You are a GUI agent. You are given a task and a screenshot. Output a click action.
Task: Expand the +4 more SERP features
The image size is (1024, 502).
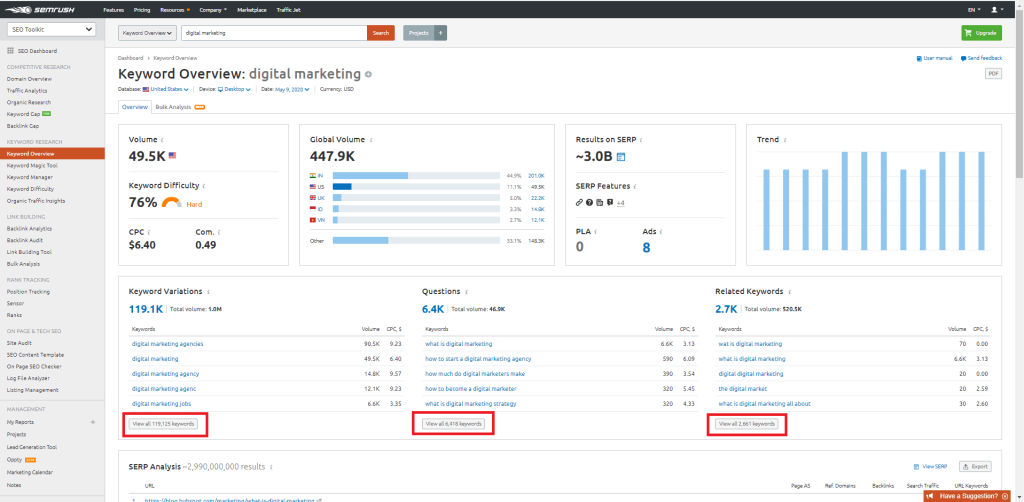(620, 203)
